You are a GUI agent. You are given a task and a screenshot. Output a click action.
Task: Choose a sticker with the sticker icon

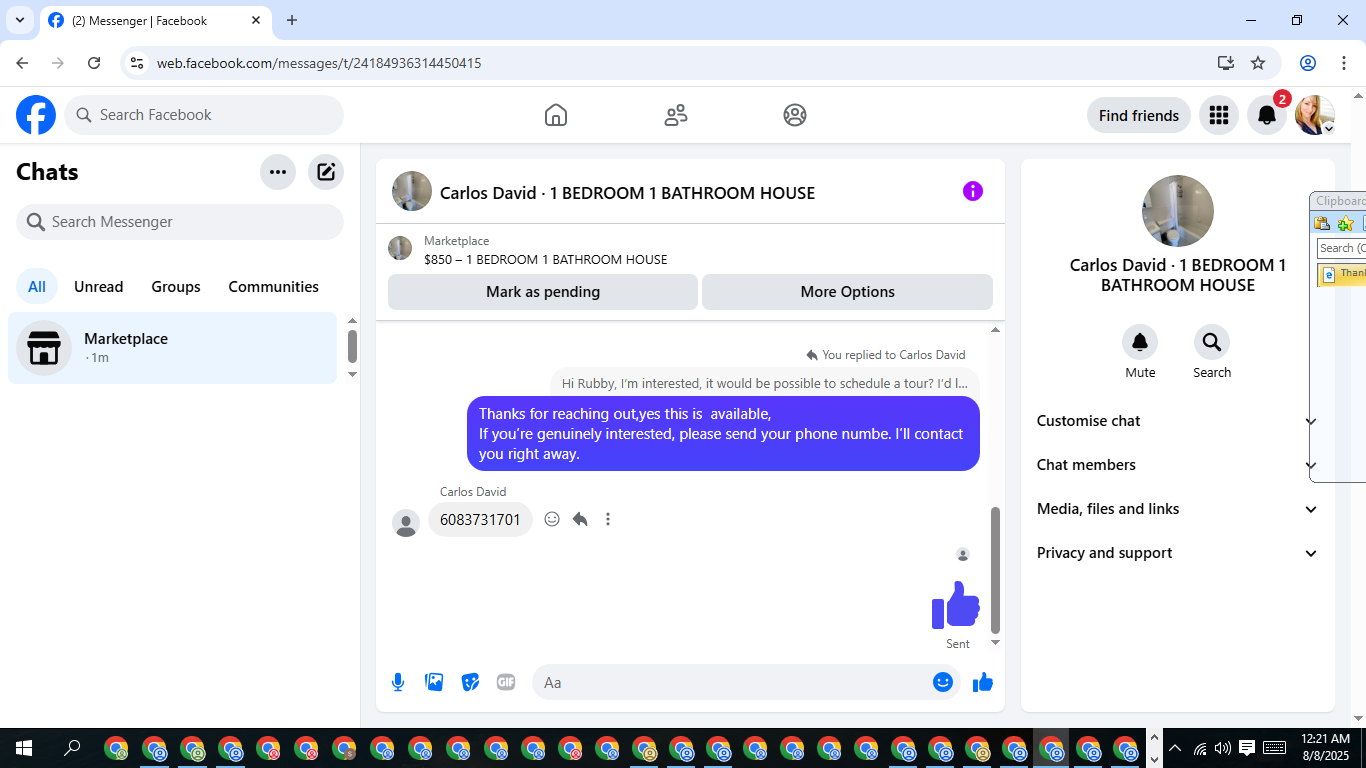coord(470,682)
